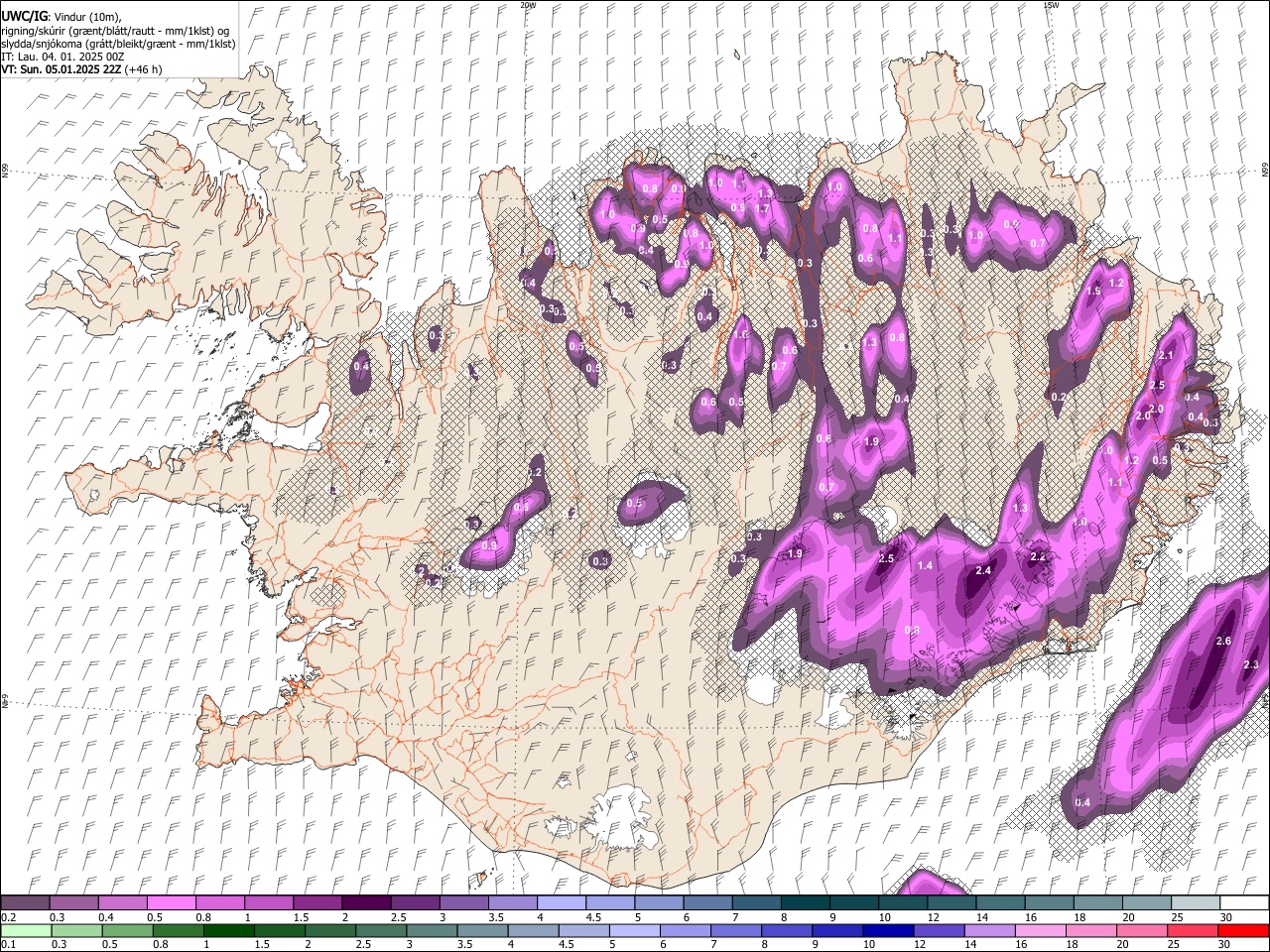This screenshot has height=952, width=1270.
Task: Click the 2.4 snowfall value on the map
Action: coord(983,571)
